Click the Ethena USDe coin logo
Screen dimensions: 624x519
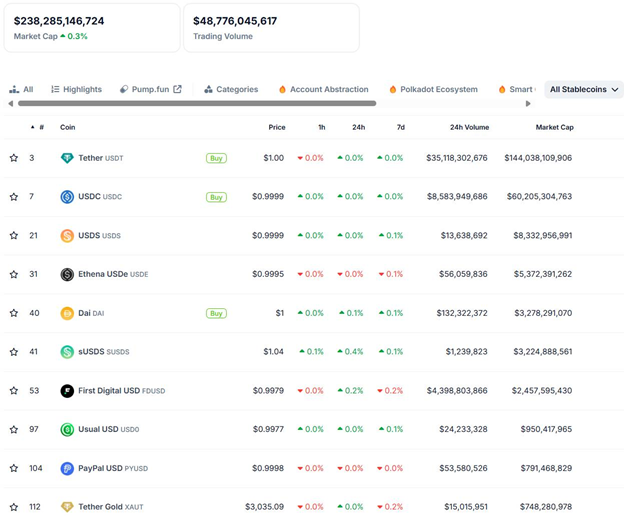(x=67, y=274)
